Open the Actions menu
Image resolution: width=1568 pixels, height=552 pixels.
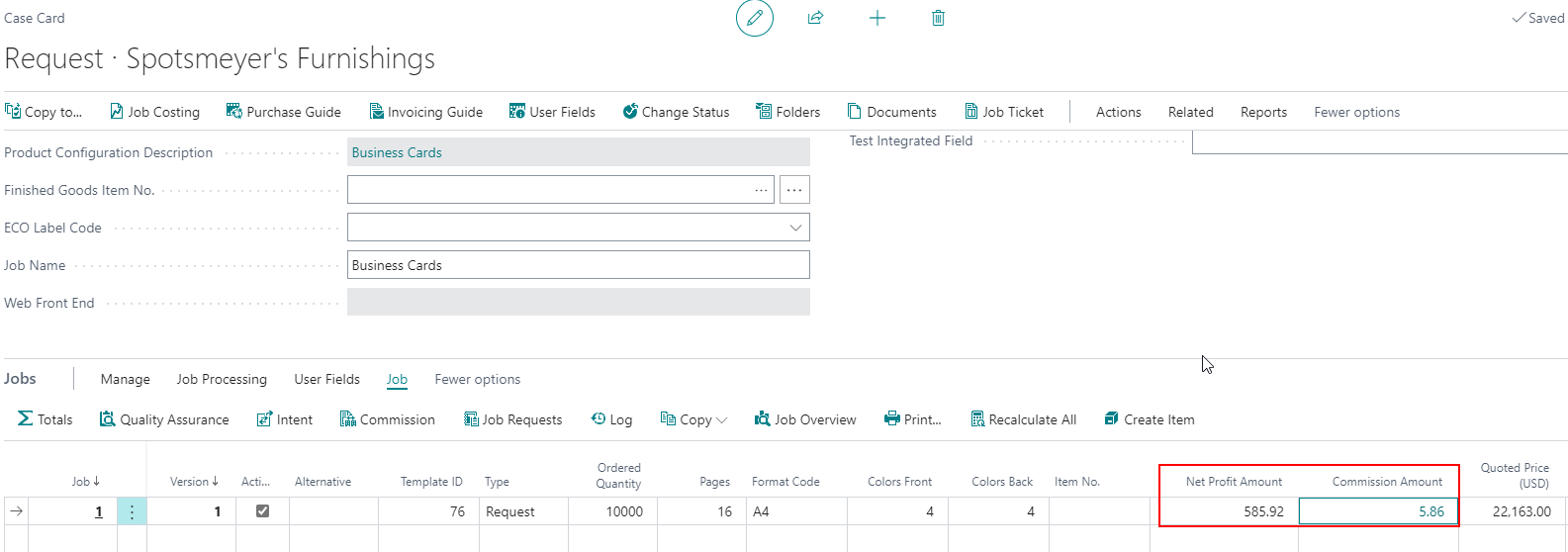click(x=1119, y=112)
